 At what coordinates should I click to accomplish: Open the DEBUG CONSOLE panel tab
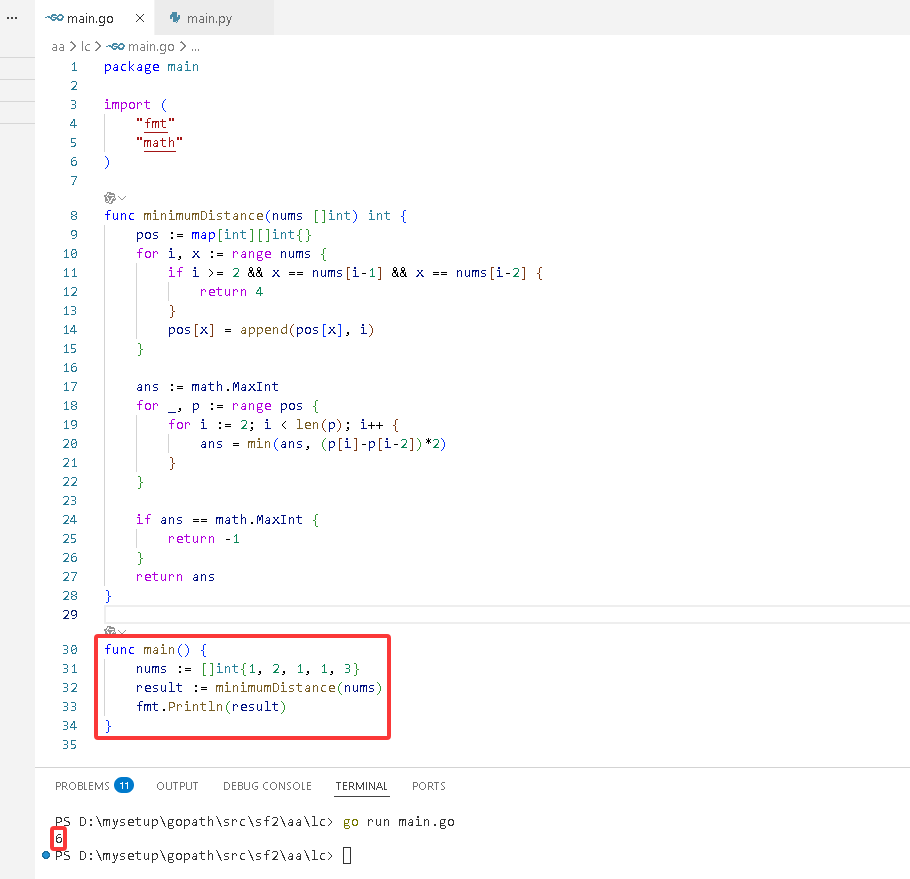click(267, 786)
